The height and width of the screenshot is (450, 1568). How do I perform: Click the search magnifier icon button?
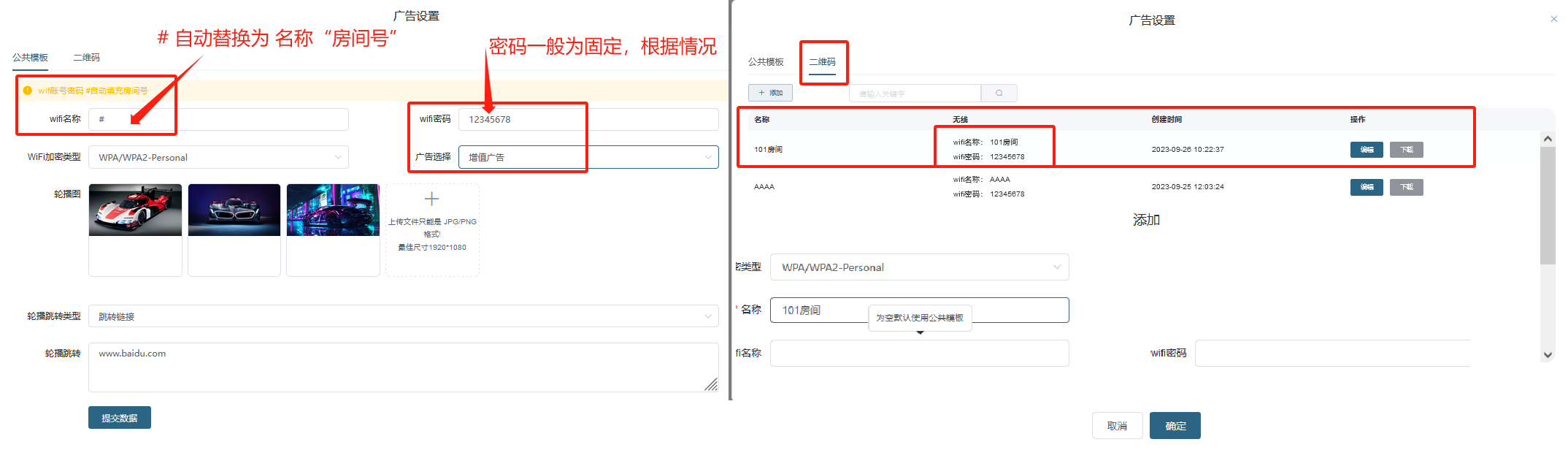pos(999,94)
